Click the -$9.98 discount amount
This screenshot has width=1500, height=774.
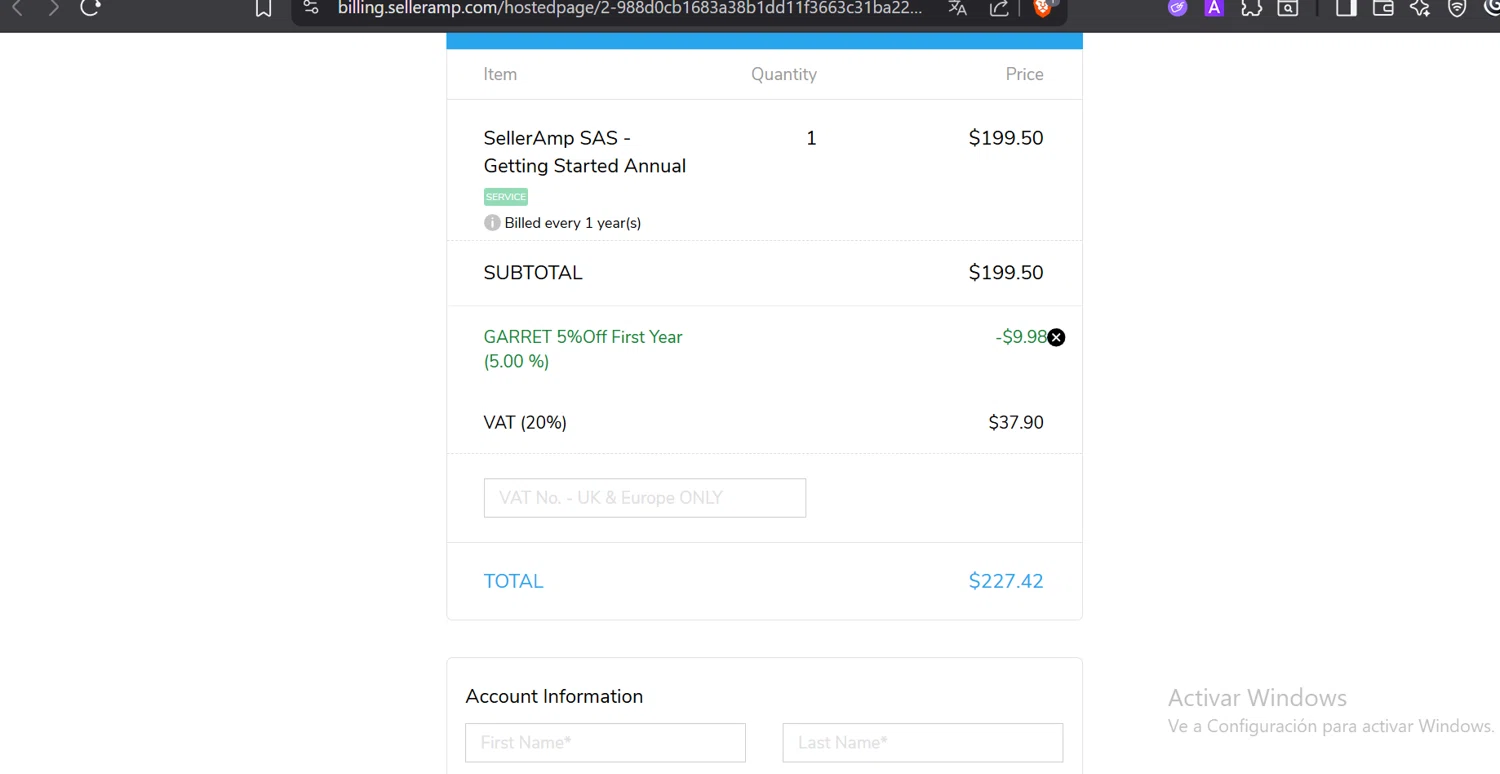[x=1021, y=337]
